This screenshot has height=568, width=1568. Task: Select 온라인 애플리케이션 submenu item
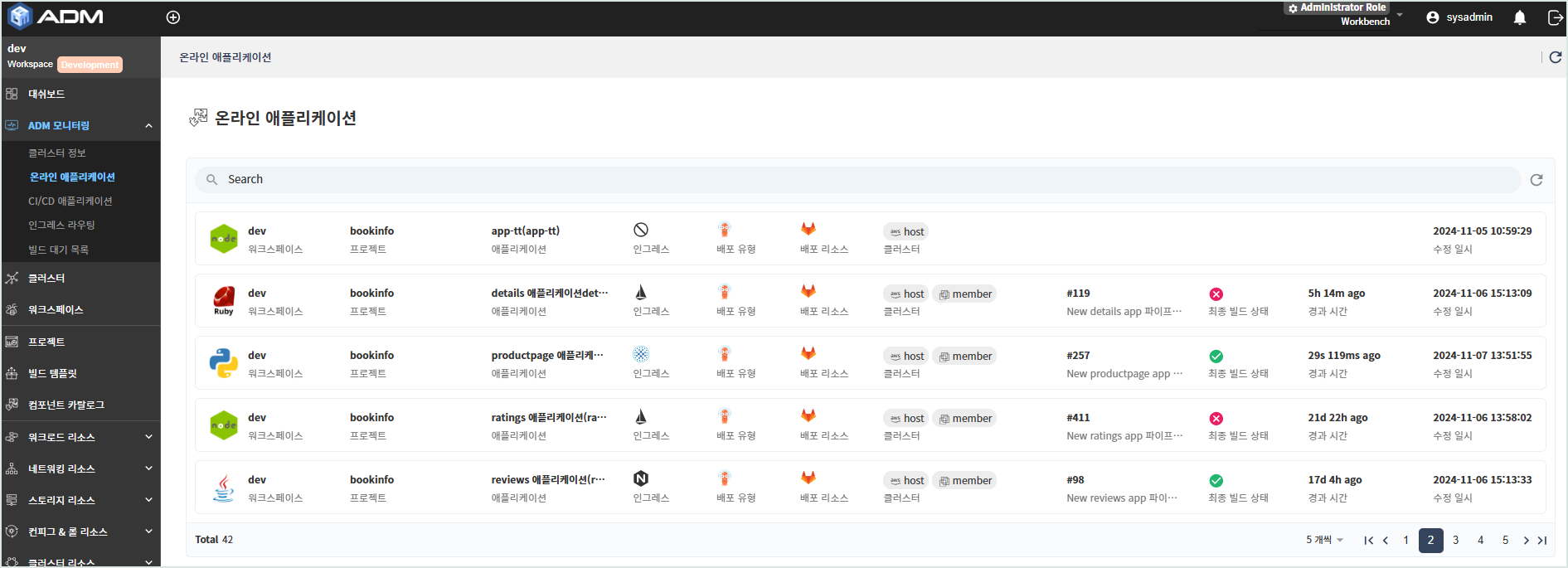click(72, 177)
